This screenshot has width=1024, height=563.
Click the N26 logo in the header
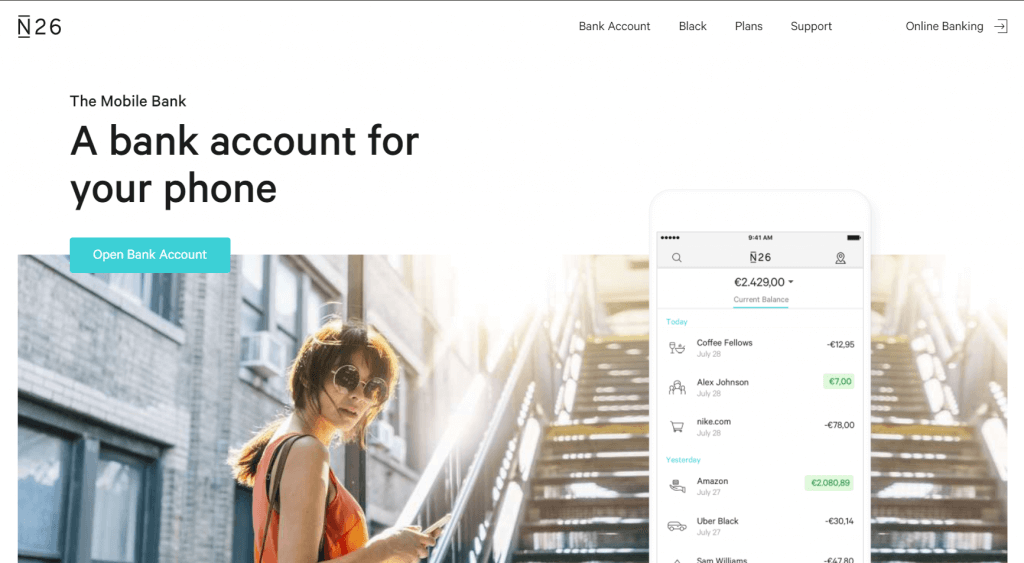tap(39, 26)
